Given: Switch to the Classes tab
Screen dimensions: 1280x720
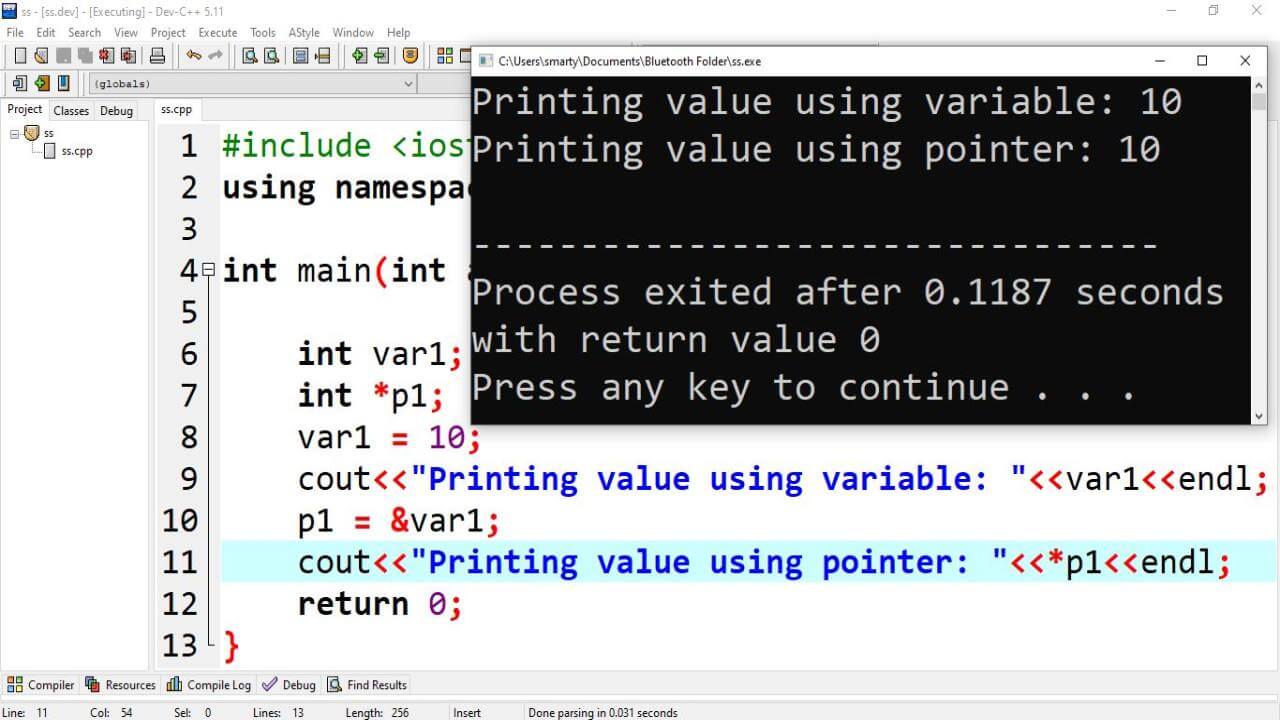Looking at the screenshot, I should click(70, 110).
